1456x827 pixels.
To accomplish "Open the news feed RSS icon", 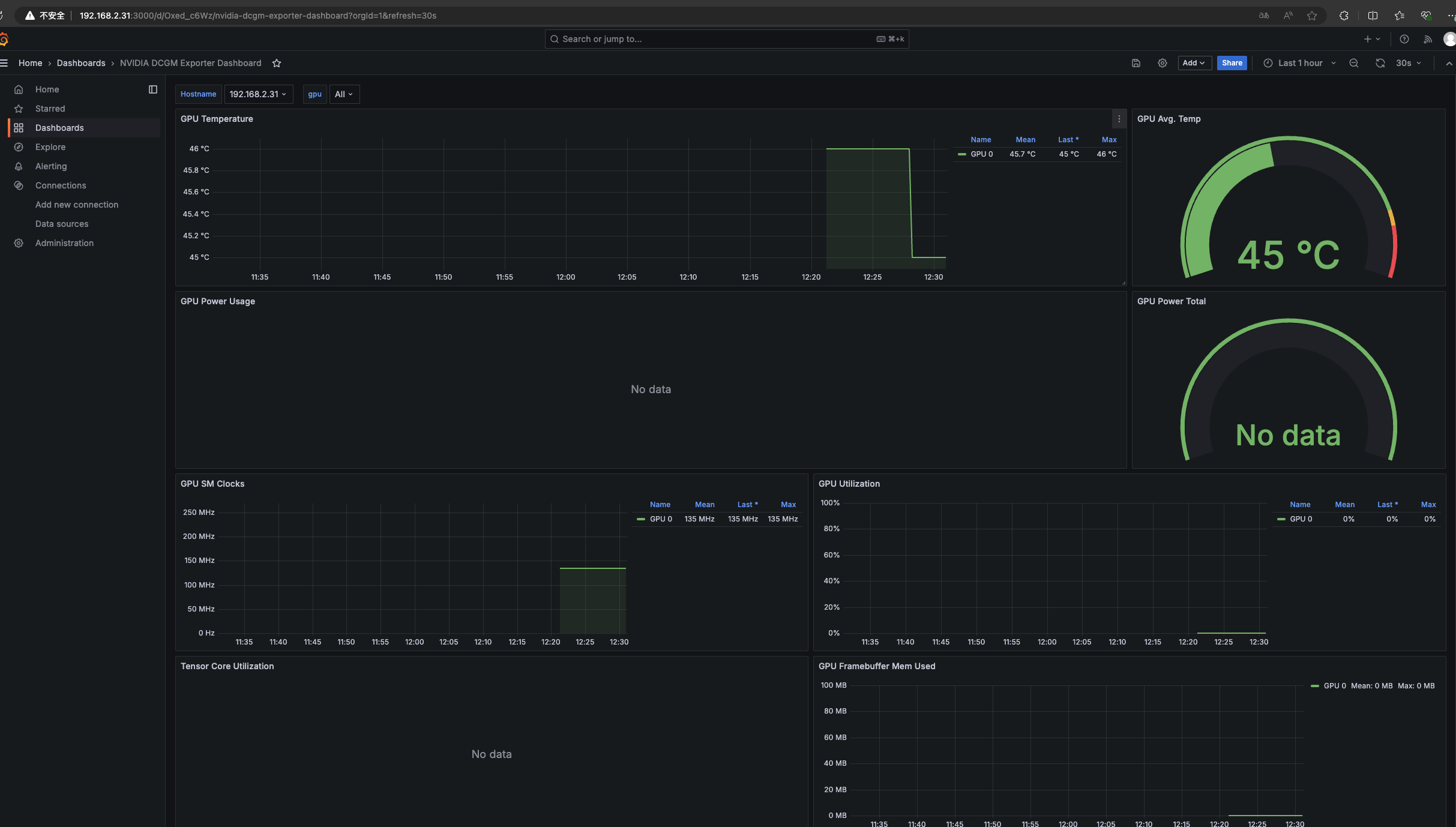I will pos(1428,39).
